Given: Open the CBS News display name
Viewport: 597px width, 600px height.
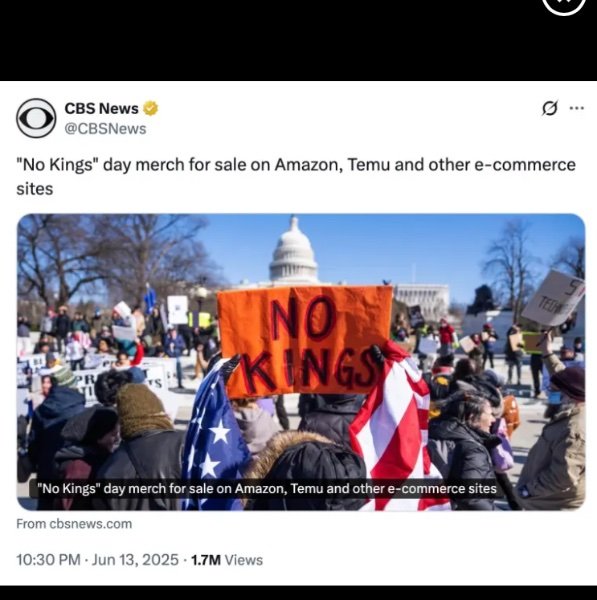Looking at the screenshot, I should coord(101,108).
